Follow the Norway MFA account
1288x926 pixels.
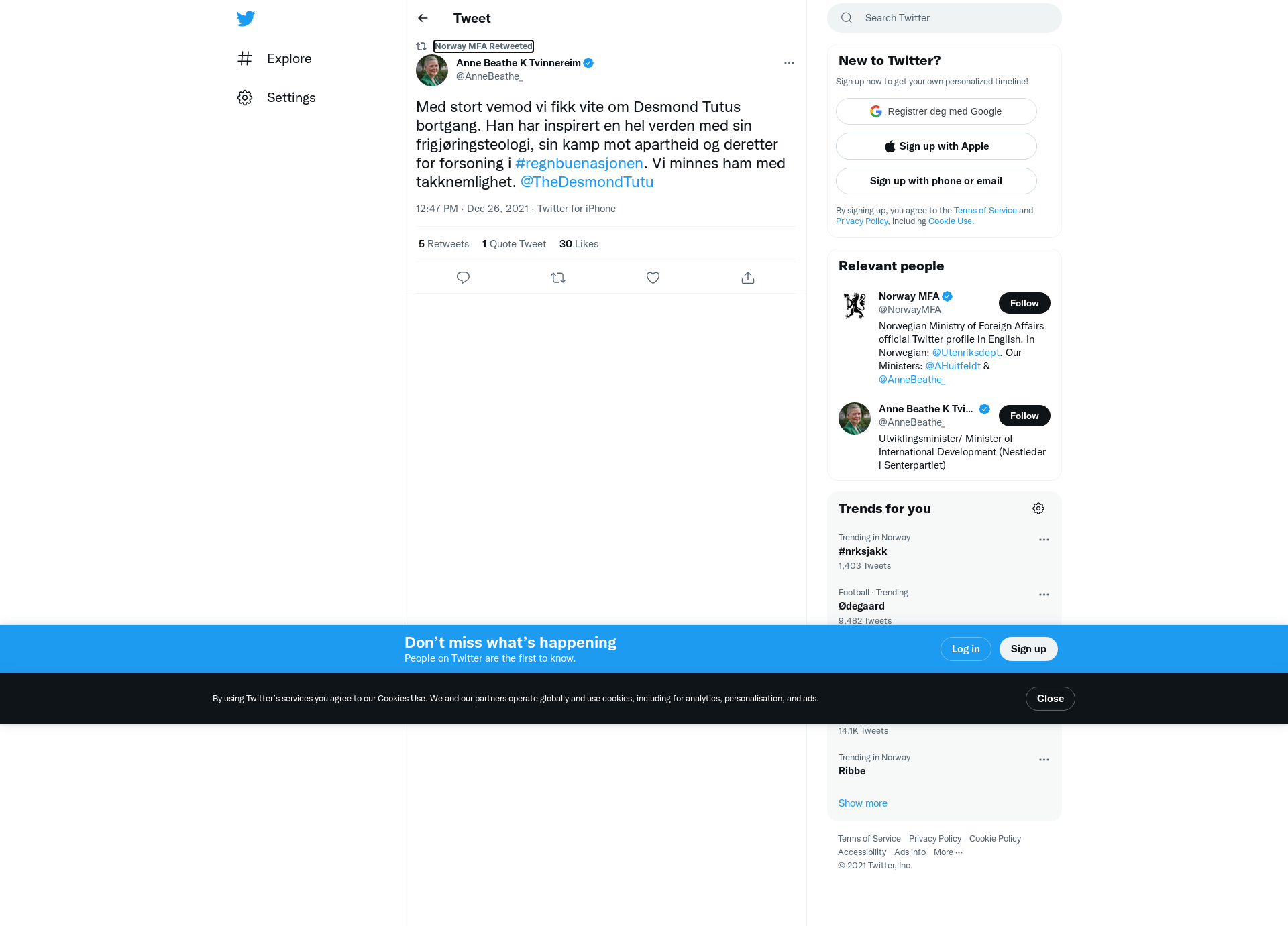[x=1024, y=303]
